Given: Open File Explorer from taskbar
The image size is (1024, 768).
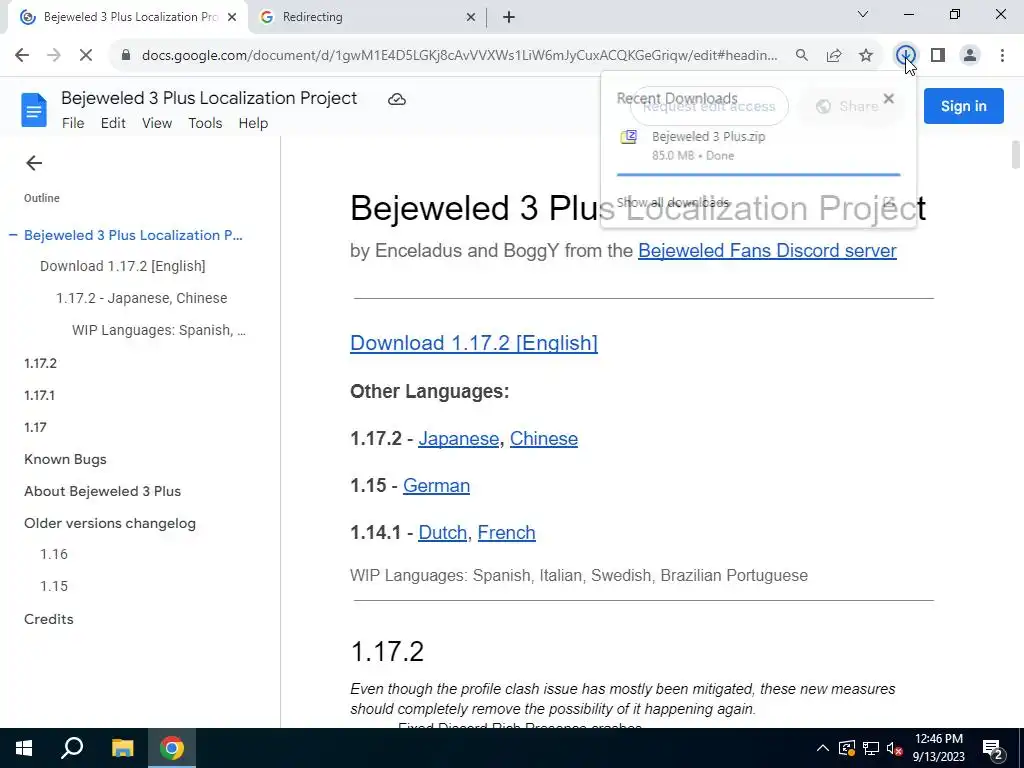Looking at the screenshot, I should (x=122, y=748).
